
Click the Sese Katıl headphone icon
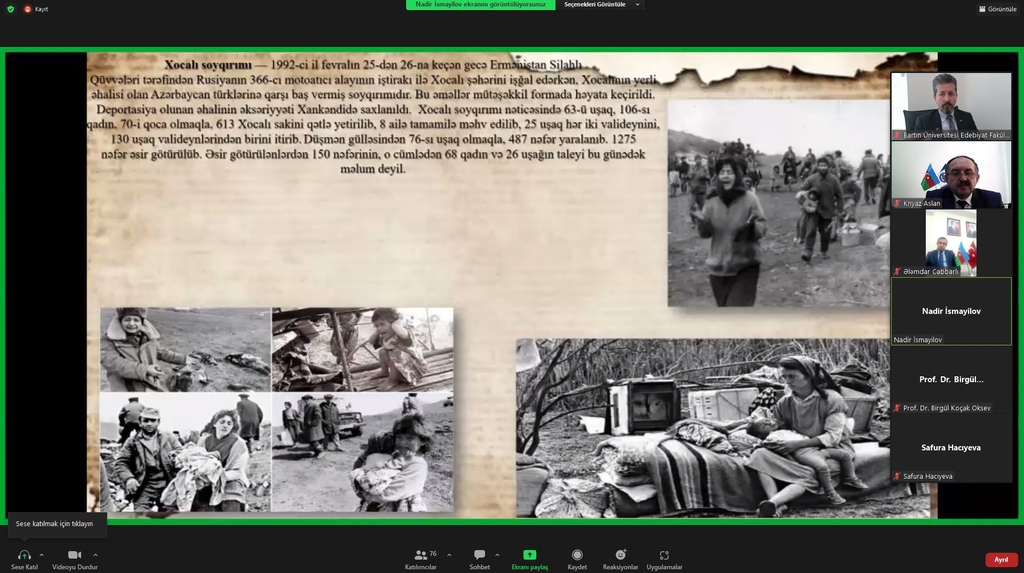tap(24, 555)
